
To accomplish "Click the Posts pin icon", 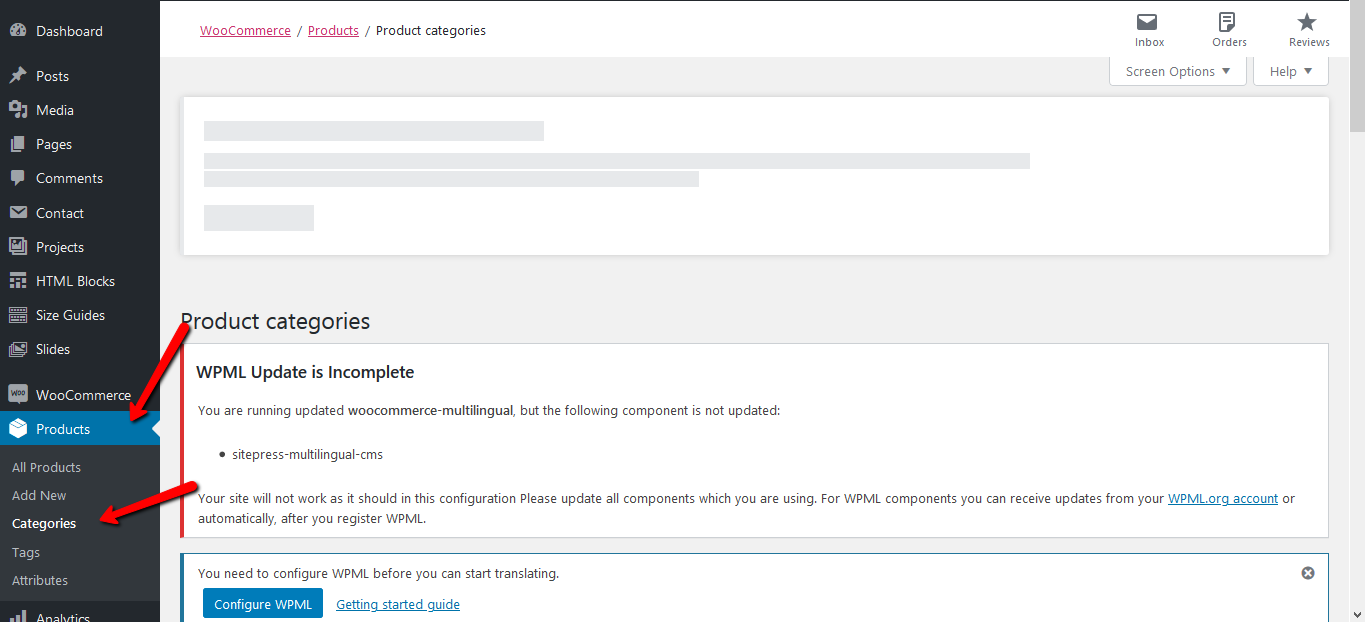I will (x=18, y=76).
